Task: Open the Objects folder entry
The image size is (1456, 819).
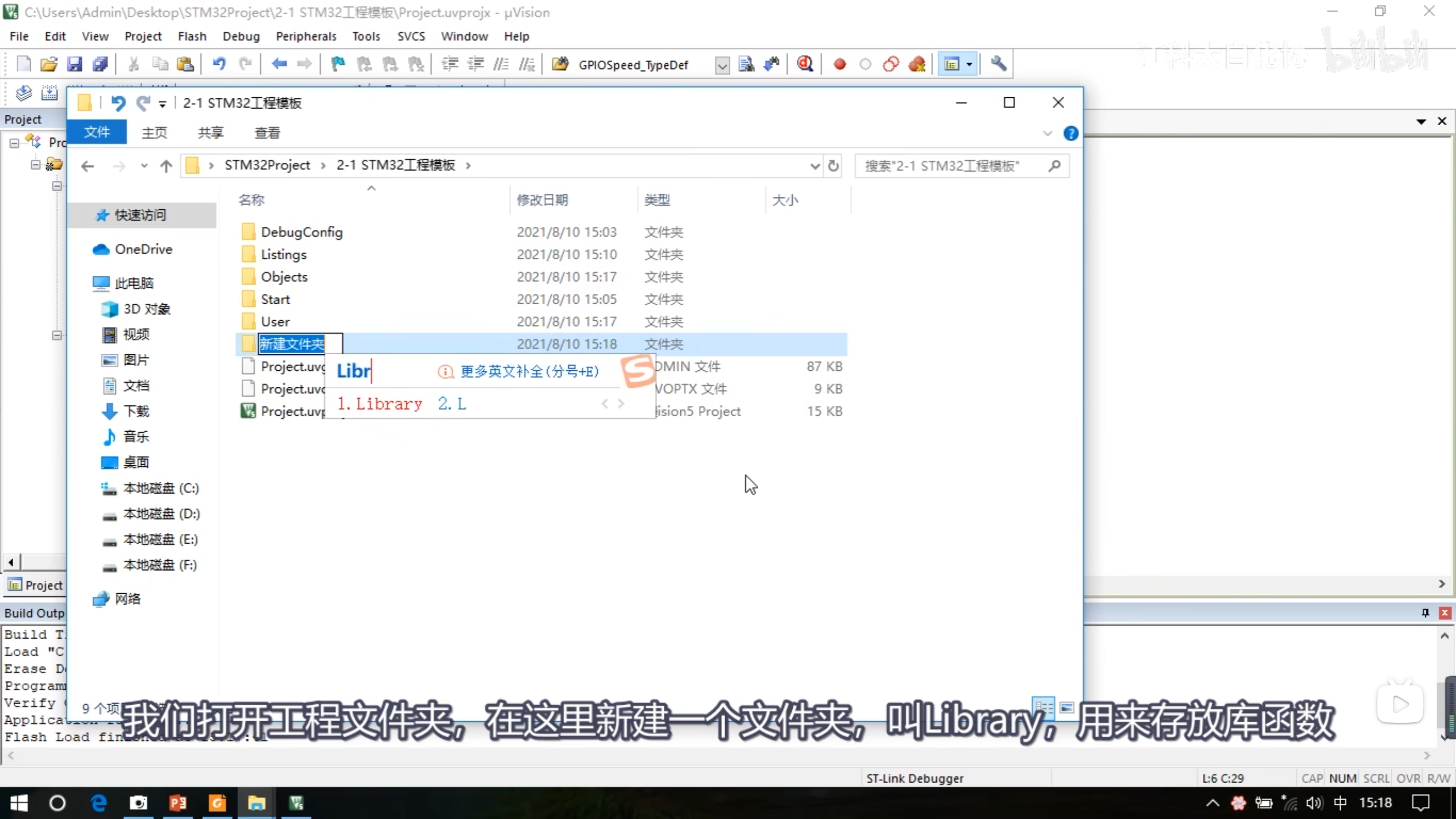Action: 284,277
